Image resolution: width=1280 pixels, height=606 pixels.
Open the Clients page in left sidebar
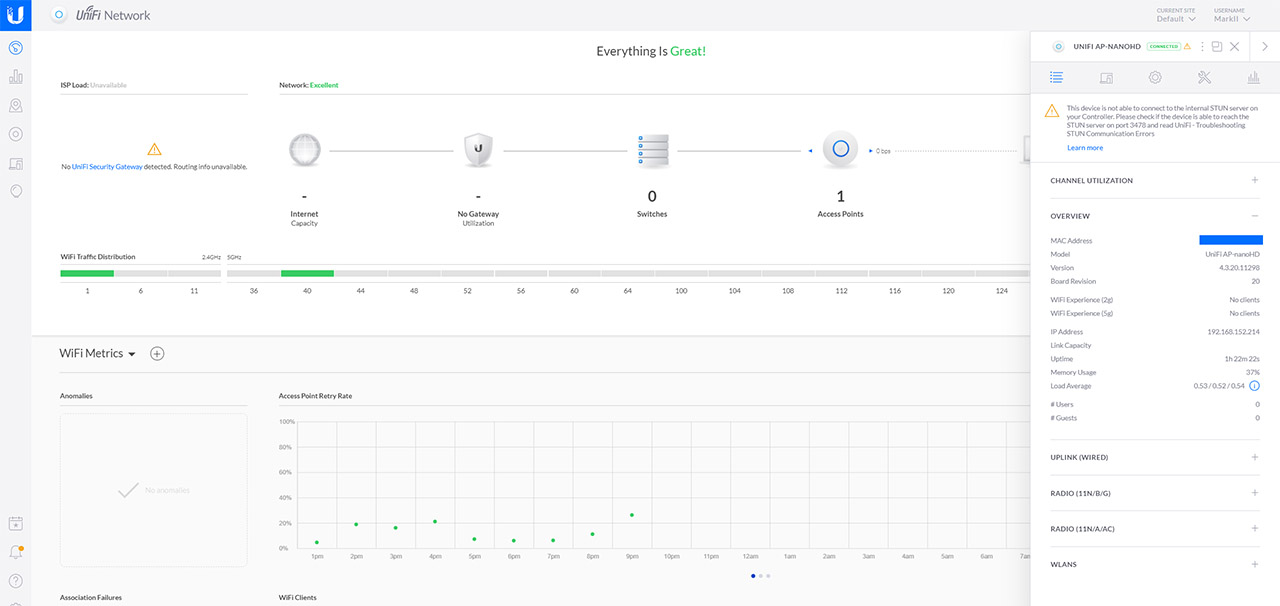pos(15,163)
